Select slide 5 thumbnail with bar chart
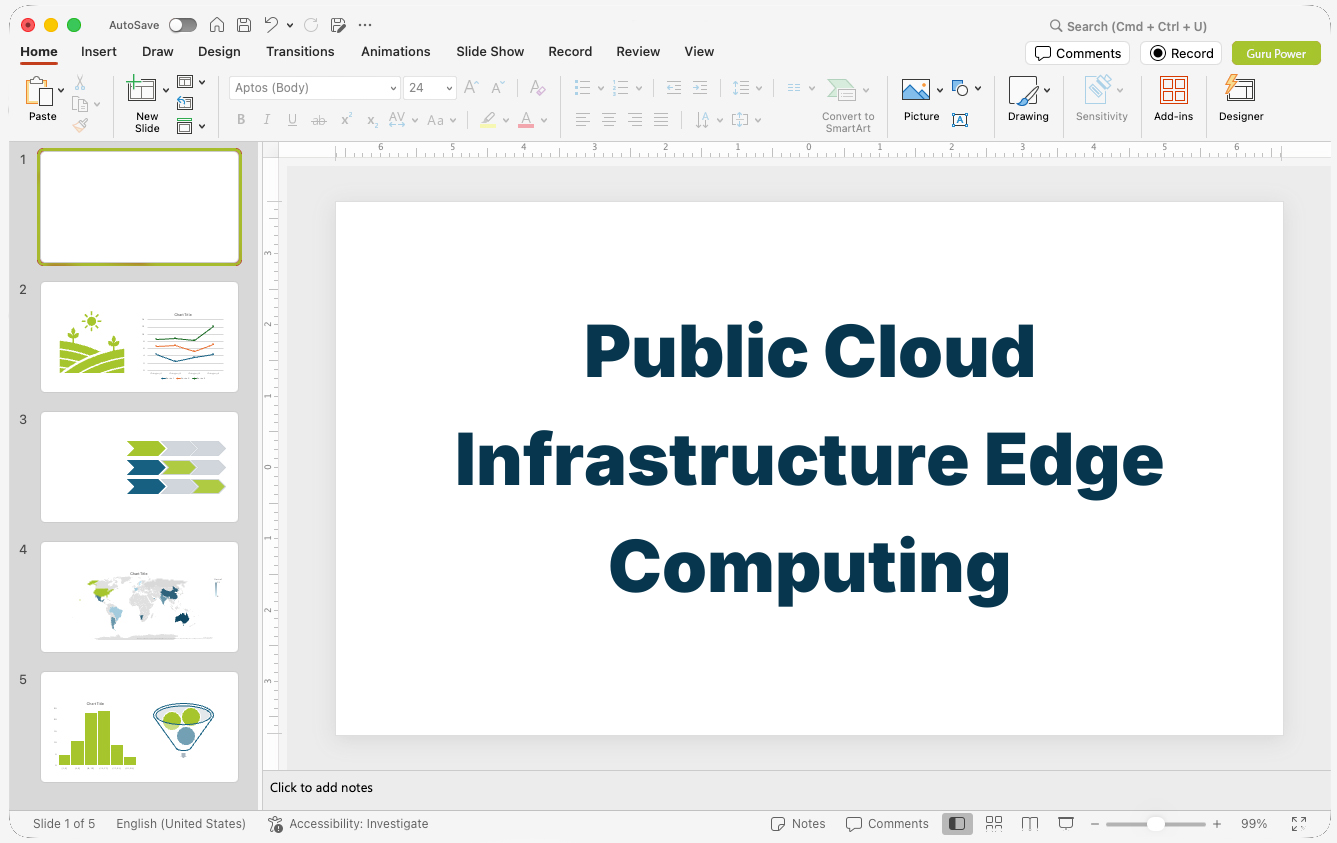 (140, 727)
